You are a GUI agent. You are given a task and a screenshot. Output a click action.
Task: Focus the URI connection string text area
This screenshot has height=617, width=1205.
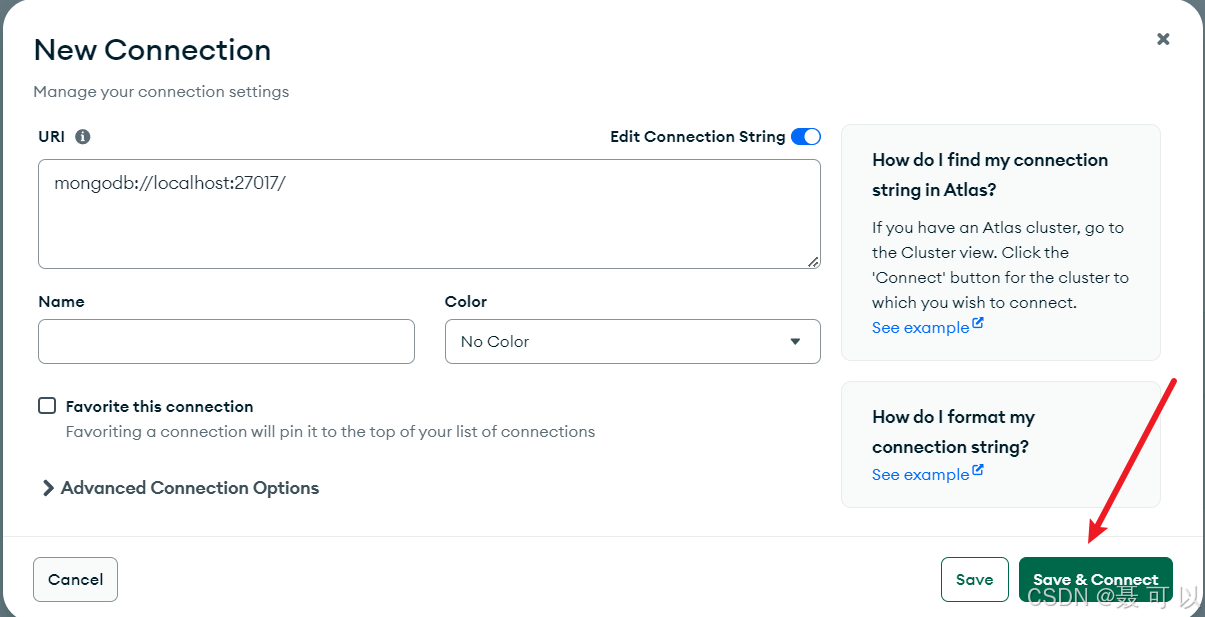[429, 214]
